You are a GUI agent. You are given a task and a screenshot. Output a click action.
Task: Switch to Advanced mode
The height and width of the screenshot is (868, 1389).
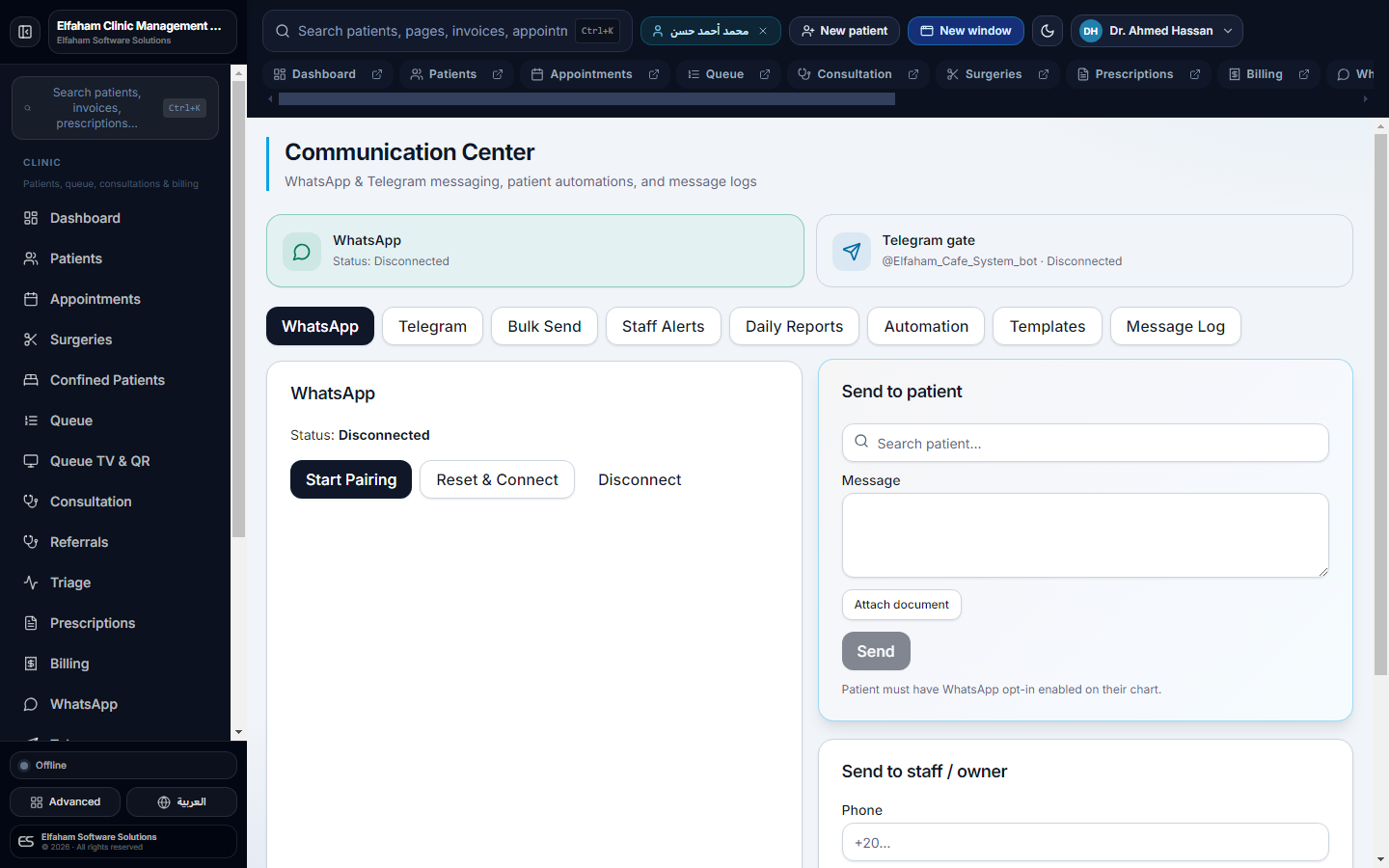tap(65, 802)
